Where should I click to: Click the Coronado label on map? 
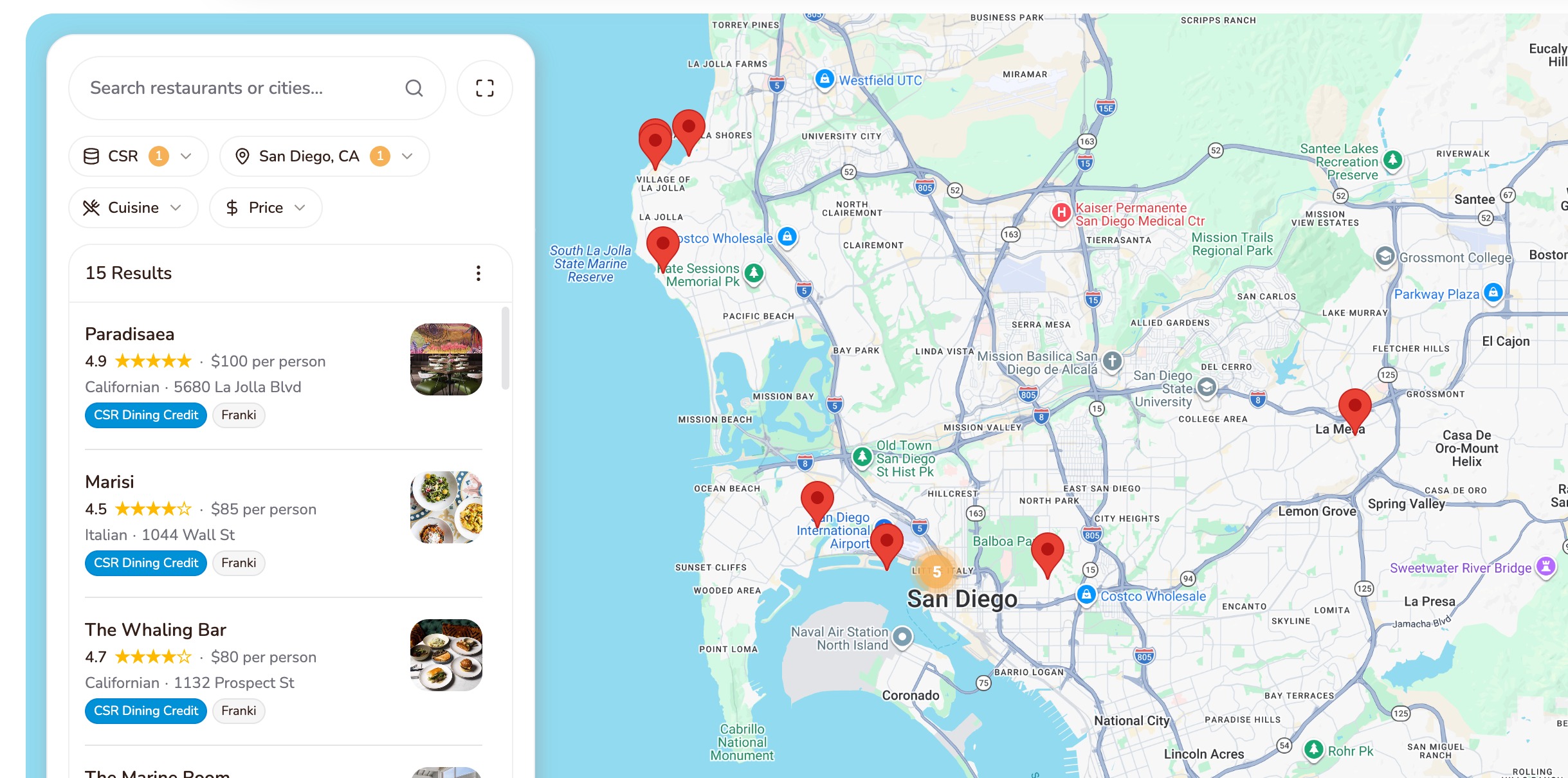911,696
